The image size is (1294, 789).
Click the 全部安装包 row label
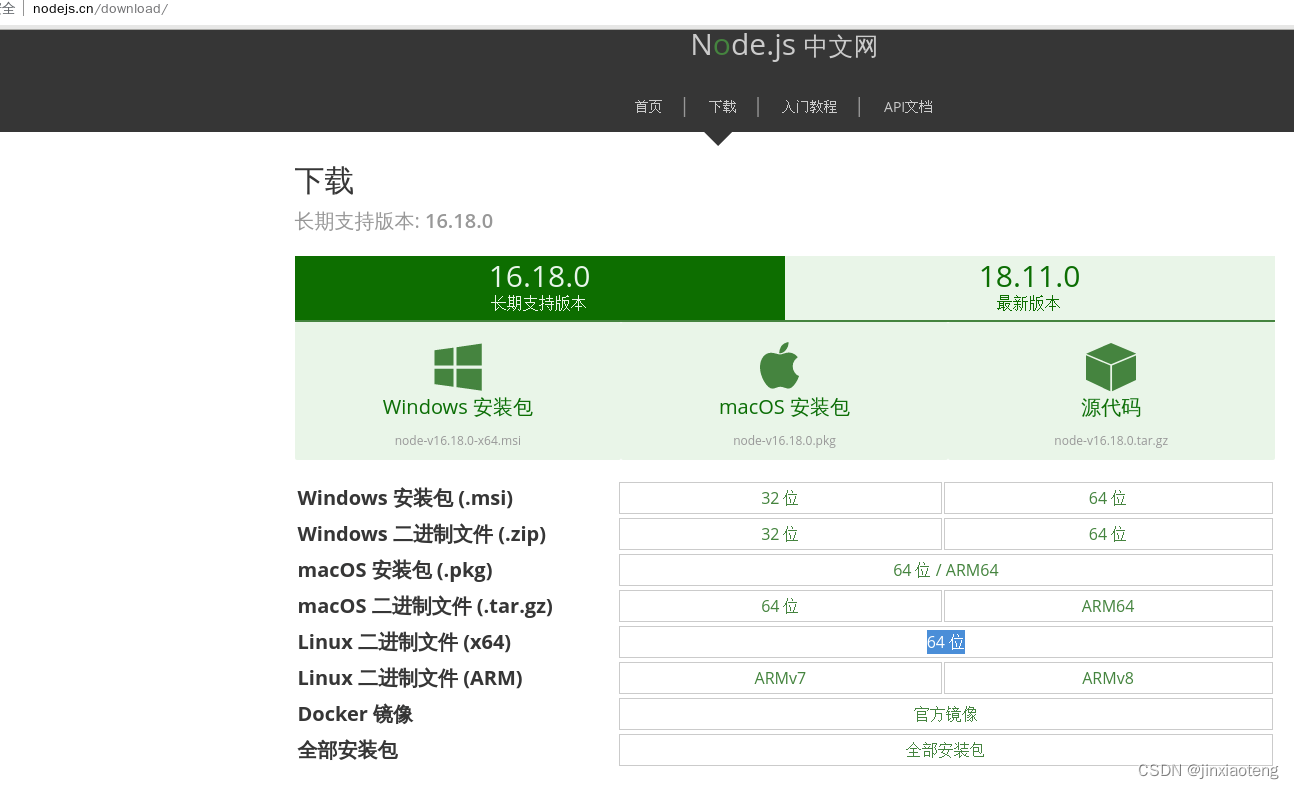click(x=347, y=750)
